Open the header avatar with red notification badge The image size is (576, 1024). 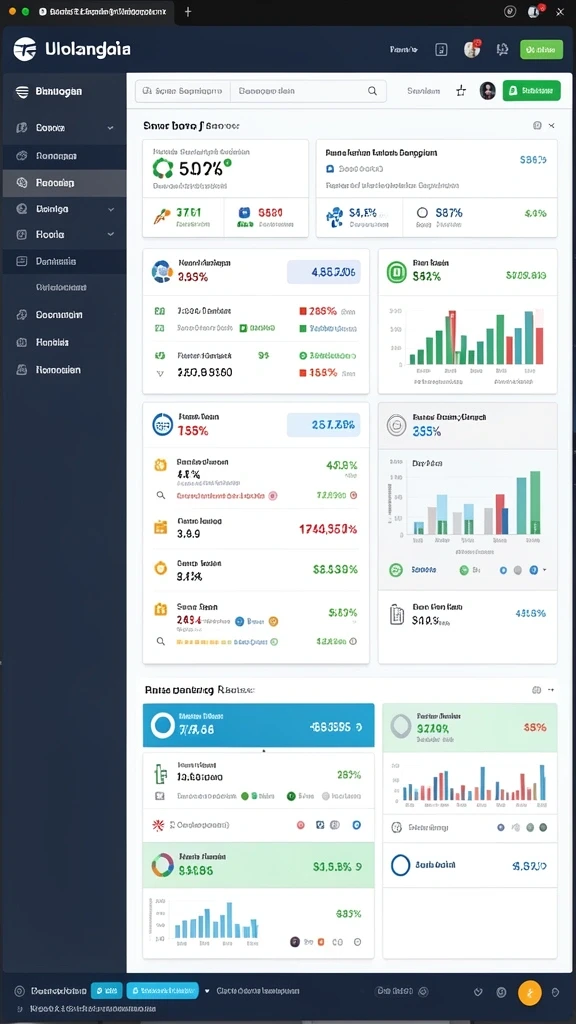tap(472, 49)
